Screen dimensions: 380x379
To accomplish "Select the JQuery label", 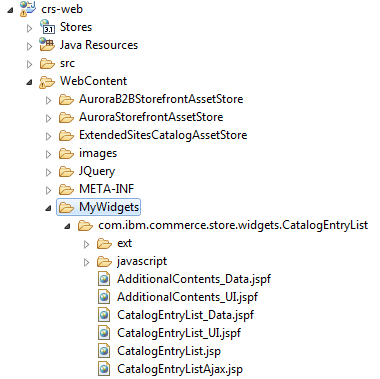I will tap(97, 171).
